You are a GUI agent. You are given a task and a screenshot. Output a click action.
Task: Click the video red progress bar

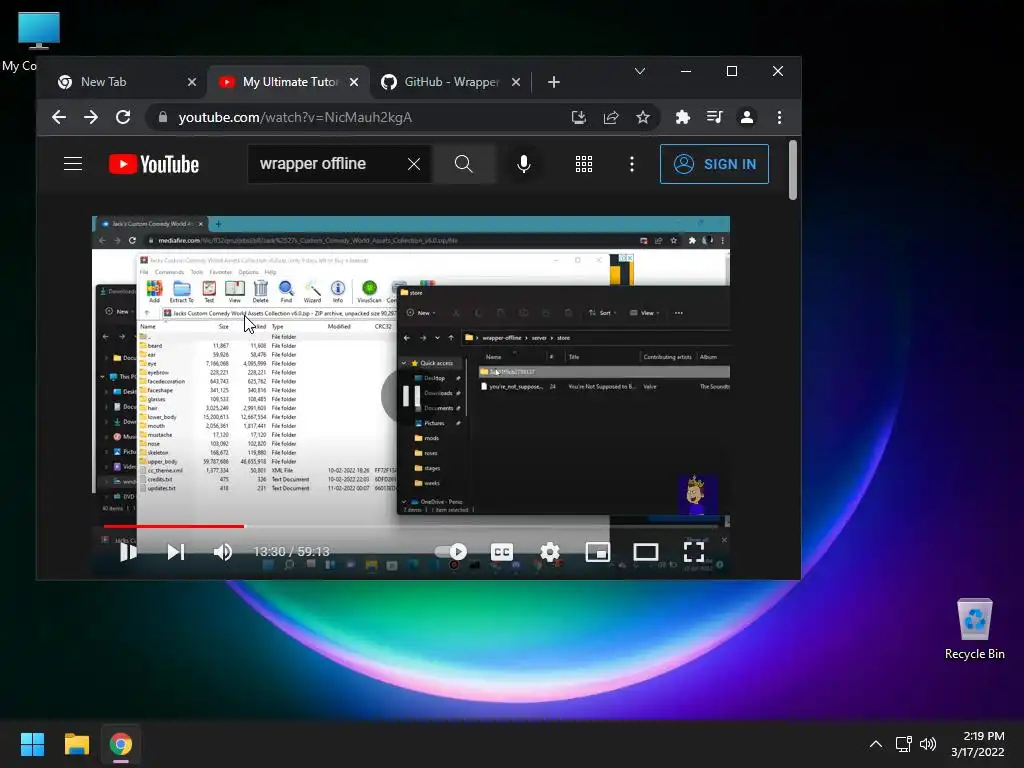[x=174, y=526]
